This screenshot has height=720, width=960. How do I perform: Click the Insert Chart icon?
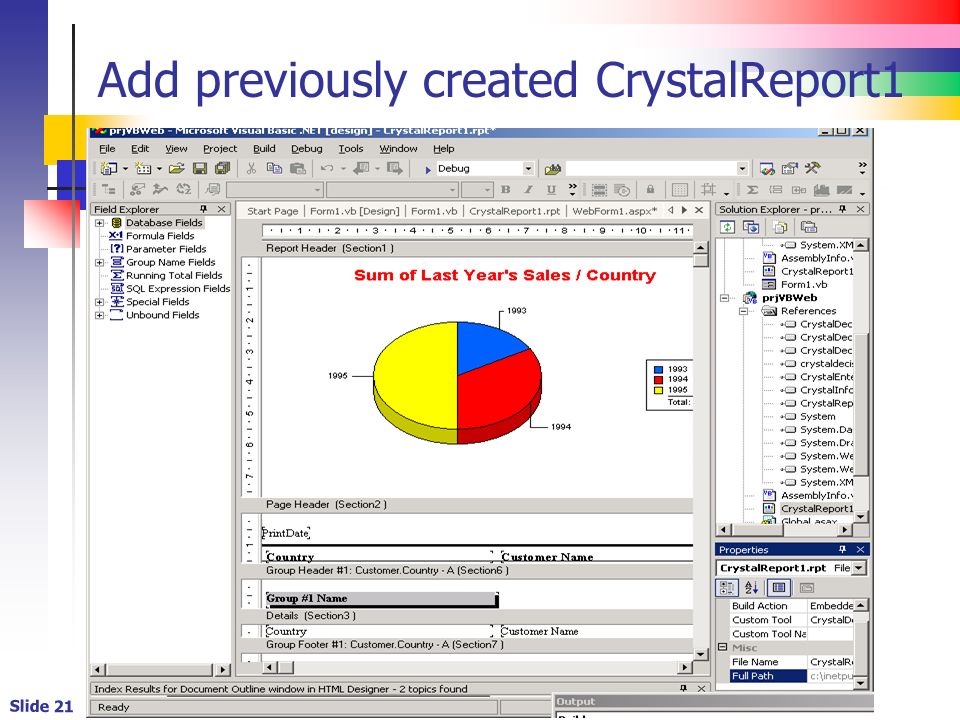click(822, 190)
